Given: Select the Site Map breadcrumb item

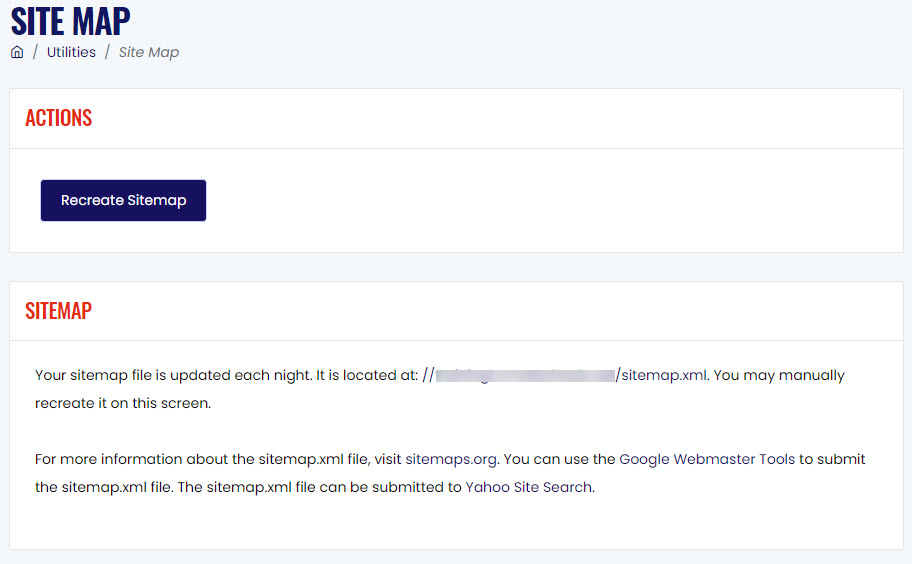Looking at the screenshot, I should point(149,52).
